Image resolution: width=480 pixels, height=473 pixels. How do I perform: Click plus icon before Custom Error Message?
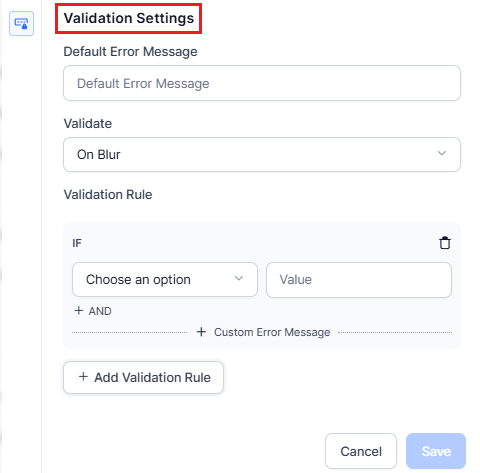click(201, 332)
